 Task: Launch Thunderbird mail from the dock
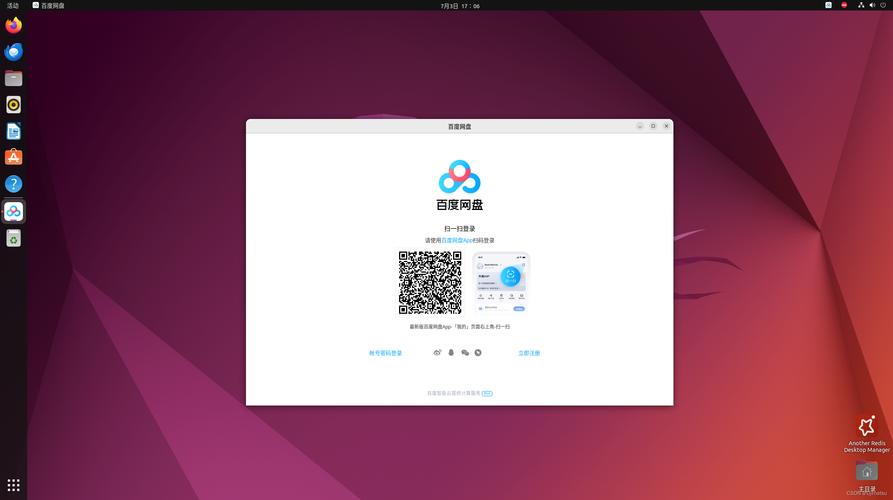[x=14, y=52]
